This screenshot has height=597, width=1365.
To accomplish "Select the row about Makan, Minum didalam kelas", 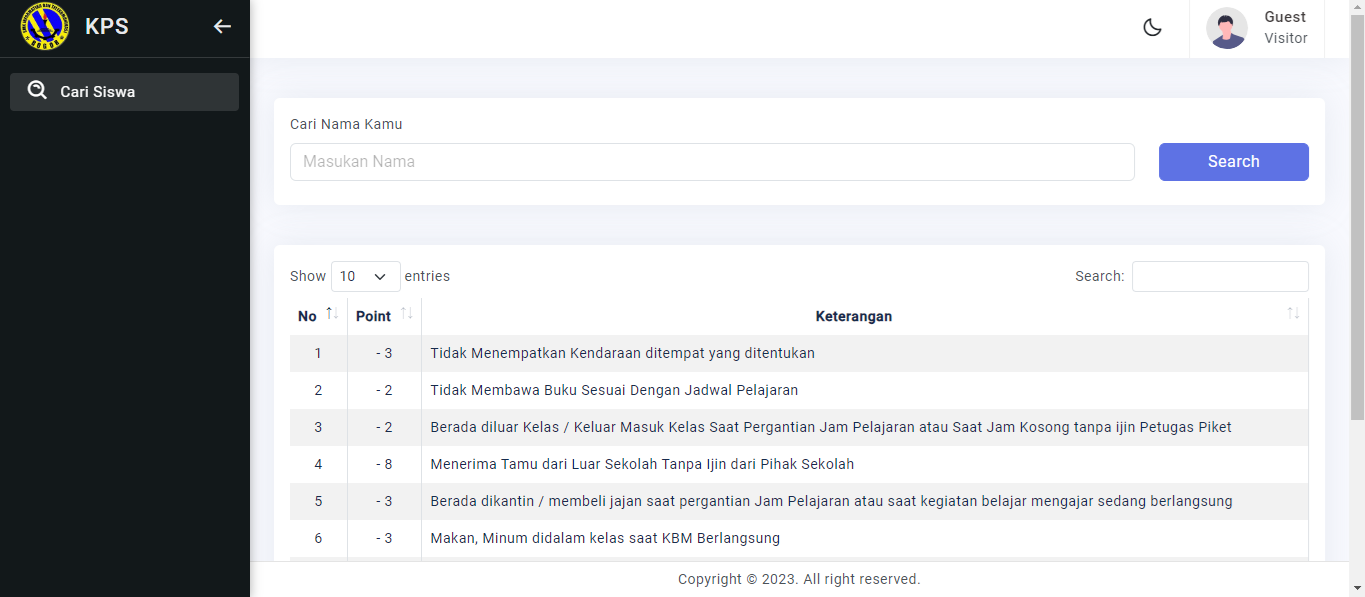I will coord(603,538).
